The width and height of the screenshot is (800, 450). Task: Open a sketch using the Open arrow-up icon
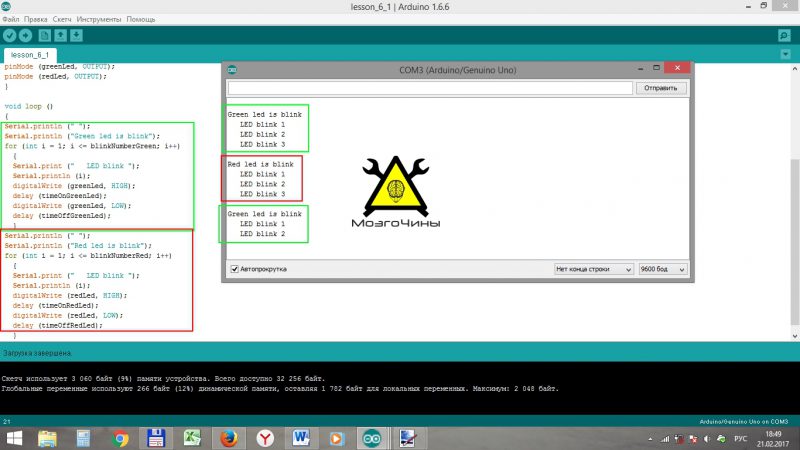[x=60, y=36]
